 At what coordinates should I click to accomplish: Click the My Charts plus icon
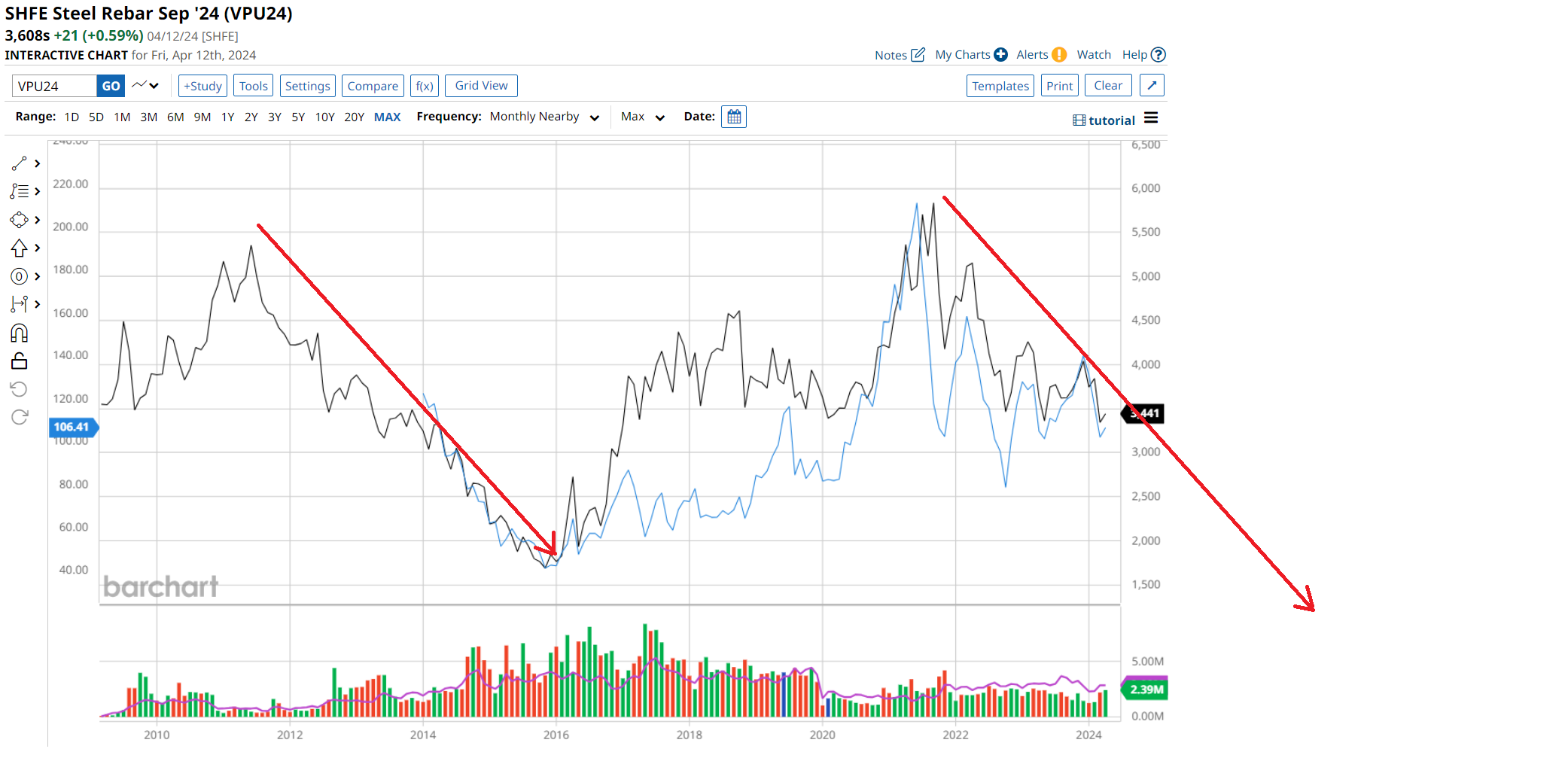(x=1000, y=54)
